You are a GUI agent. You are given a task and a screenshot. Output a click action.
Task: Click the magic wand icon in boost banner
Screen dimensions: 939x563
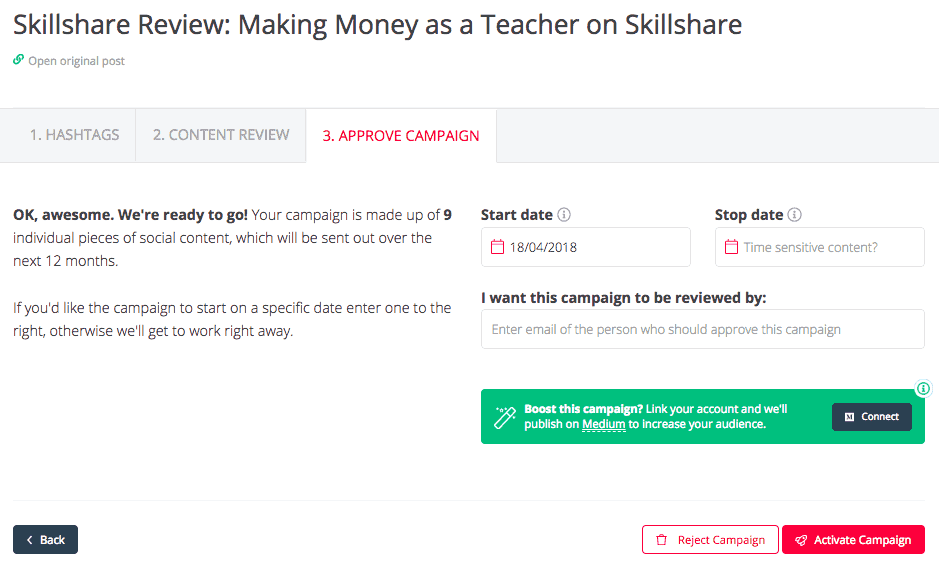tap(504, 417)
